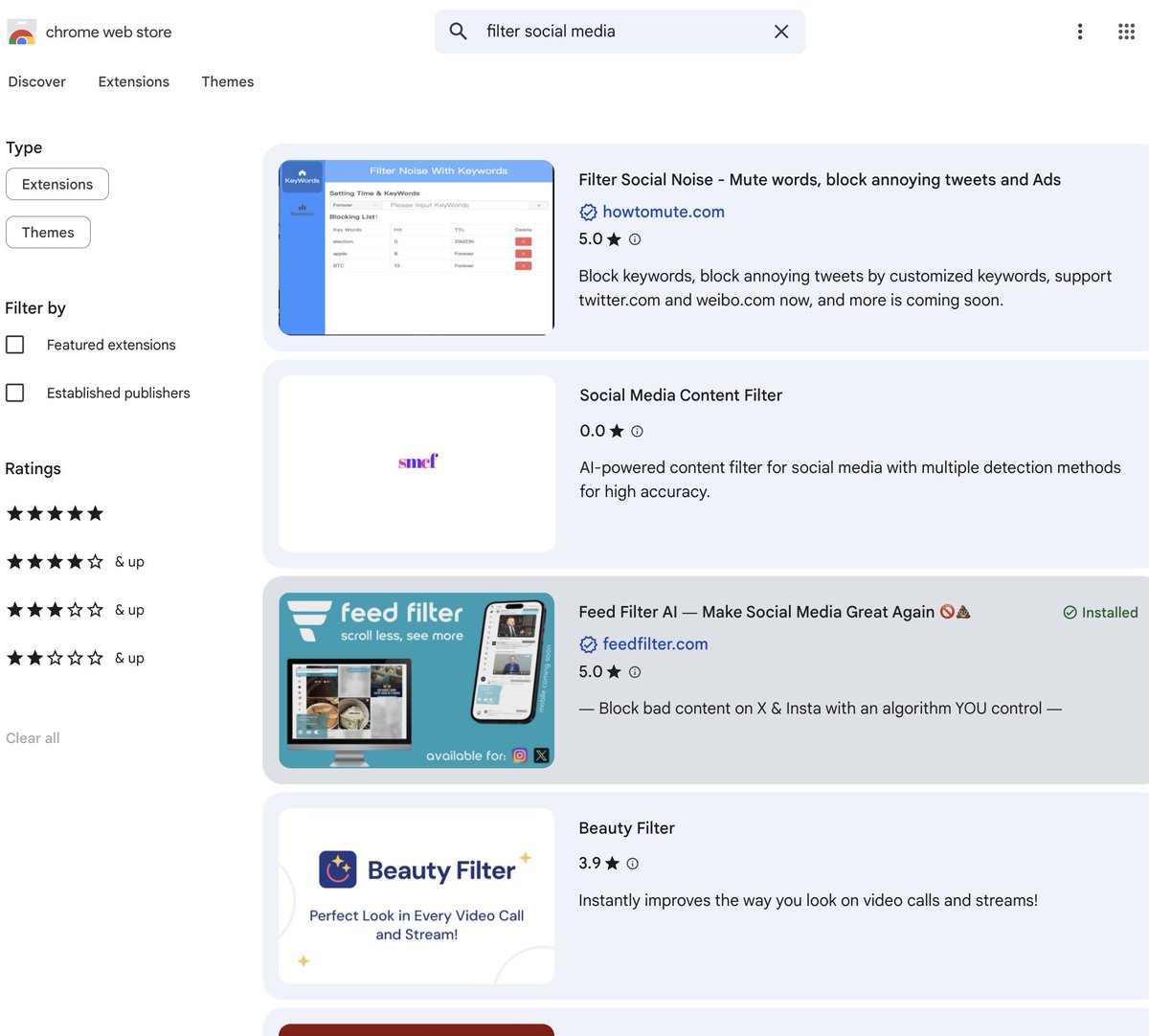Filter by two stars & up
Image resolution: width=1149 pixels, height=1036 pixels.
click(76, 658)
